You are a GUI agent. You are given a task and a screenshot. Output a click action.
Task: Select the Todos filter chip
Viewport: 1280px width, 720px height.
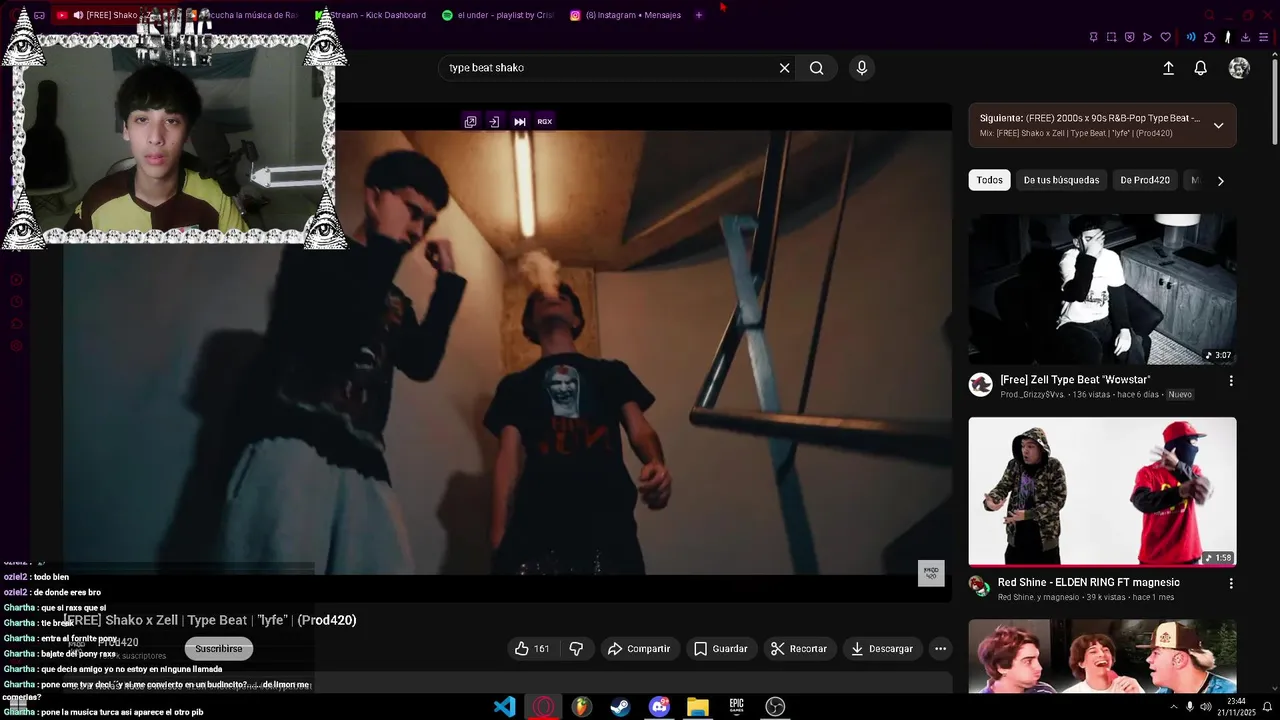pos(990,181)
